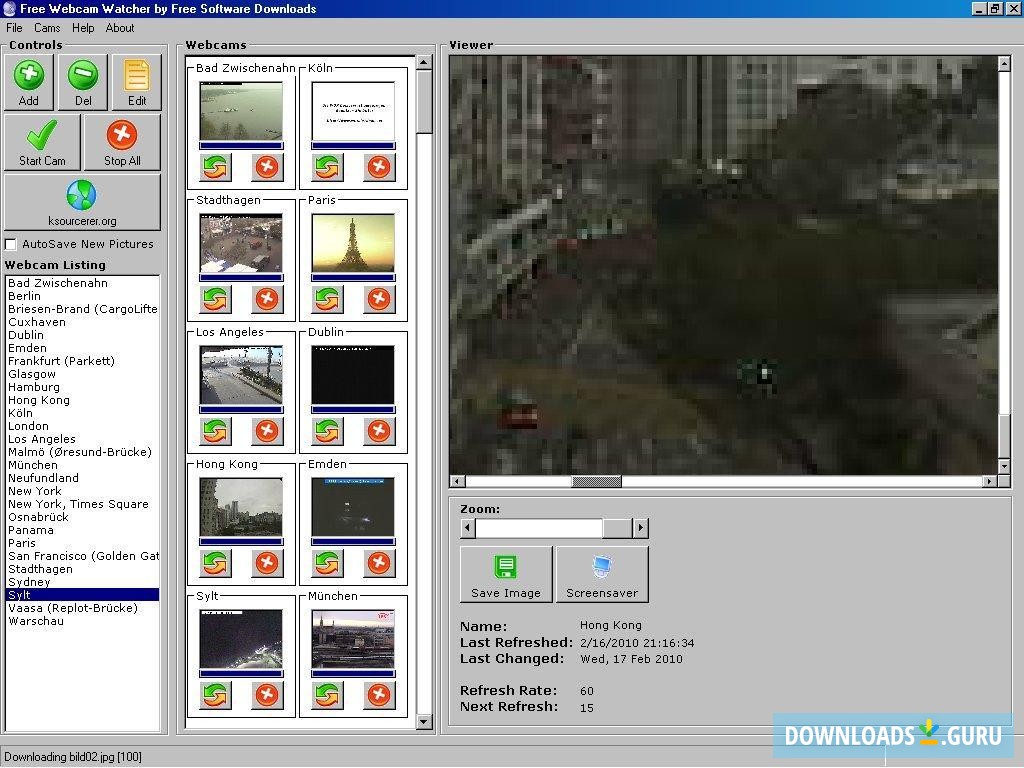The height and width of the screenshot is (768, 1024).
Task: Click the viewer horizontal scrollbar thumb
Action: coord(596,481)
